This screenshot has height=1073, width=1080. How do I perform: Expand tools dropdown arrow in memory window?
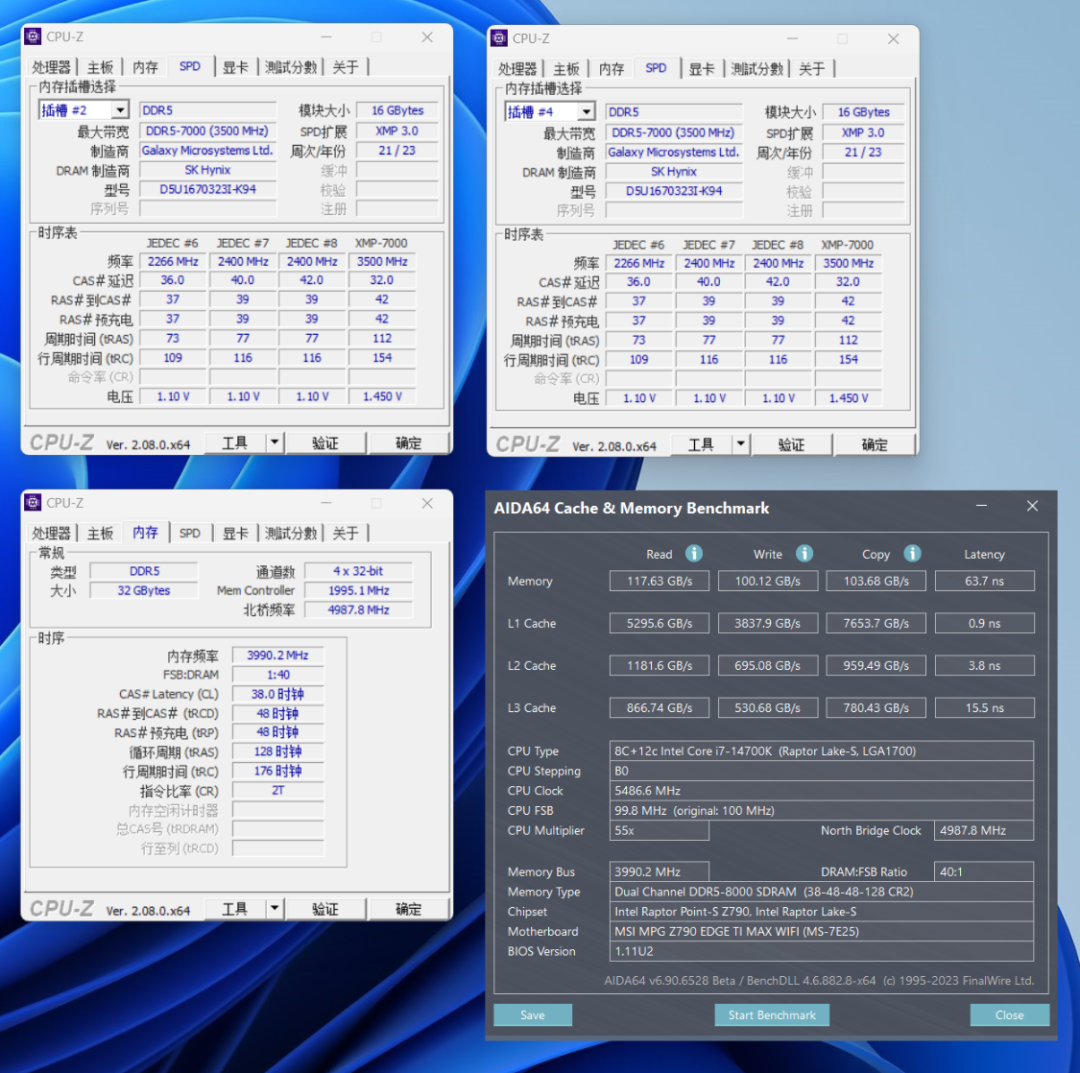(274, 908)
